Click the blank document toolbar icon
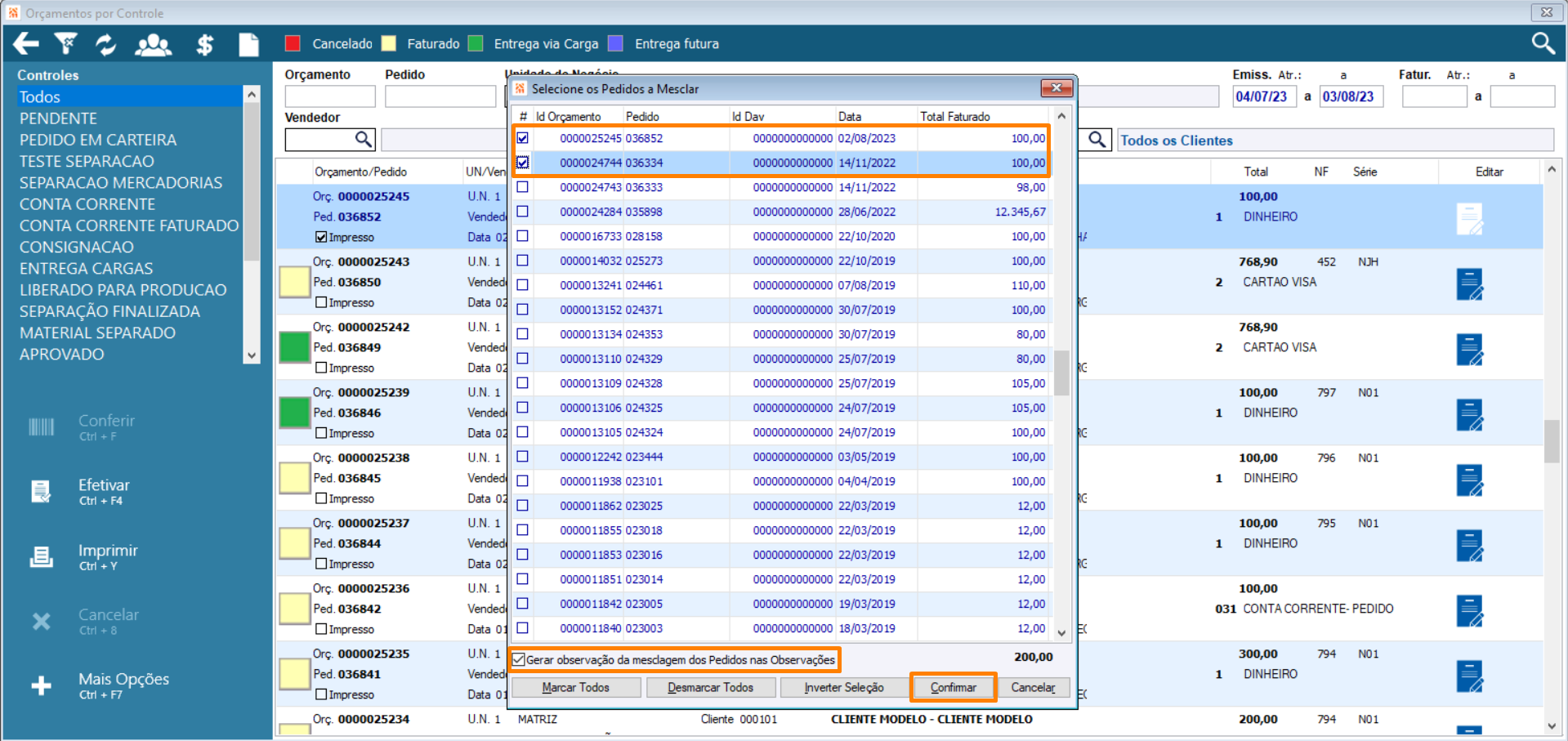 pos(248,44)
